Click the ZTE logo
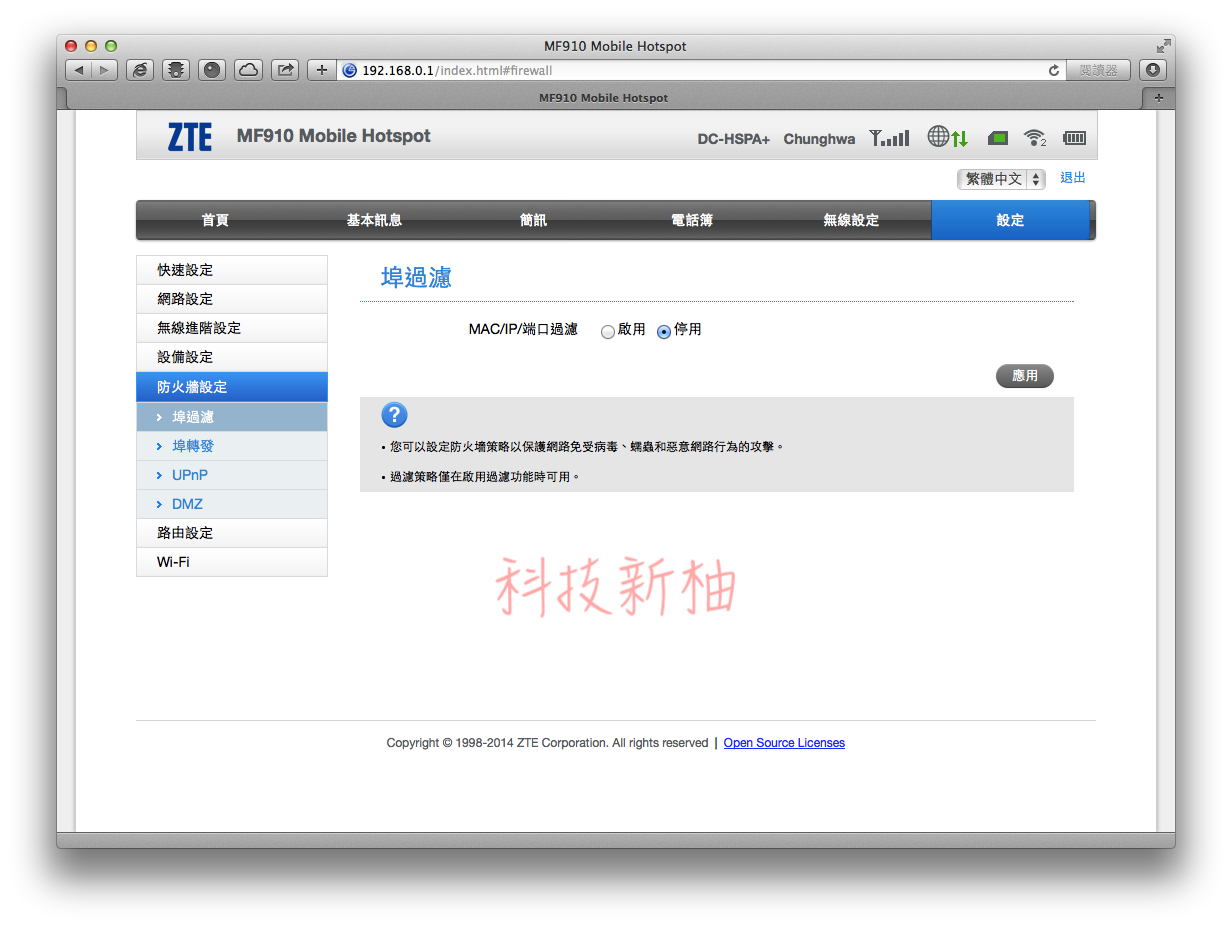This screenshot has height=927, width=1232. pyautogui.click(x=189, y=136)
